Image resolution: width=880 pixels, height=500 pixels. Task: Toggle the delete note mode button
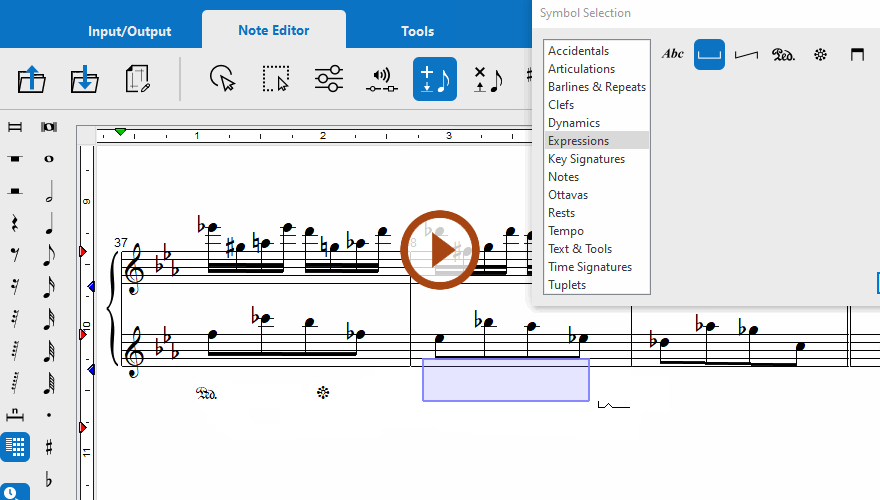click(487, 79)
